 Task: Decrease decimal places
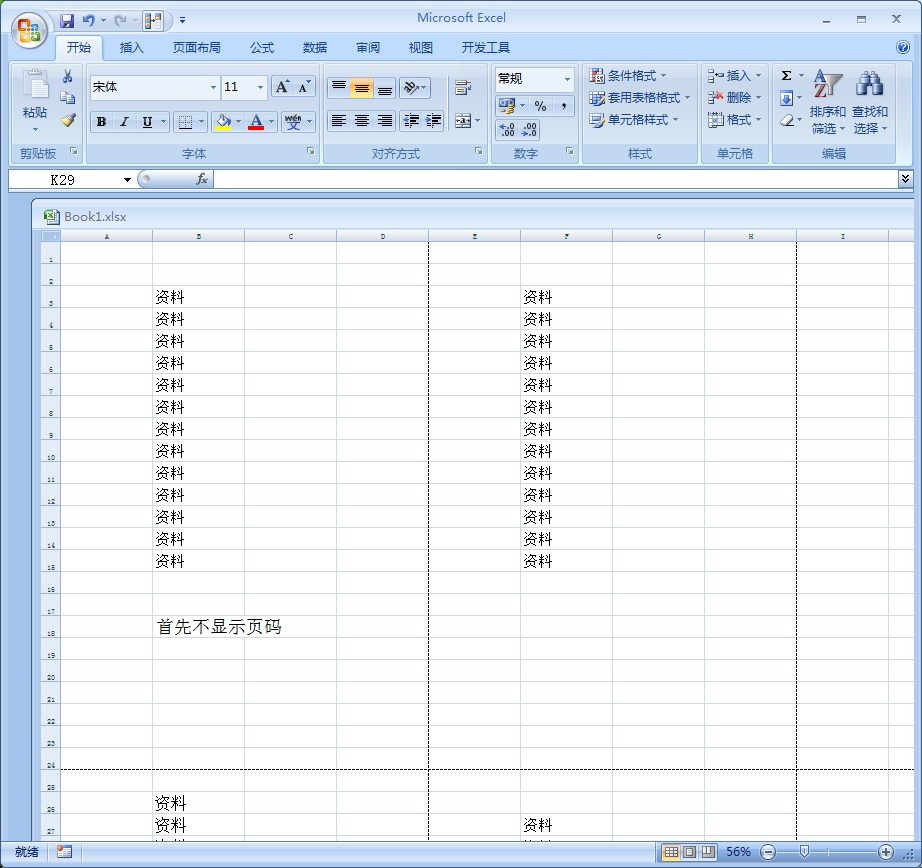coord(529,129)
